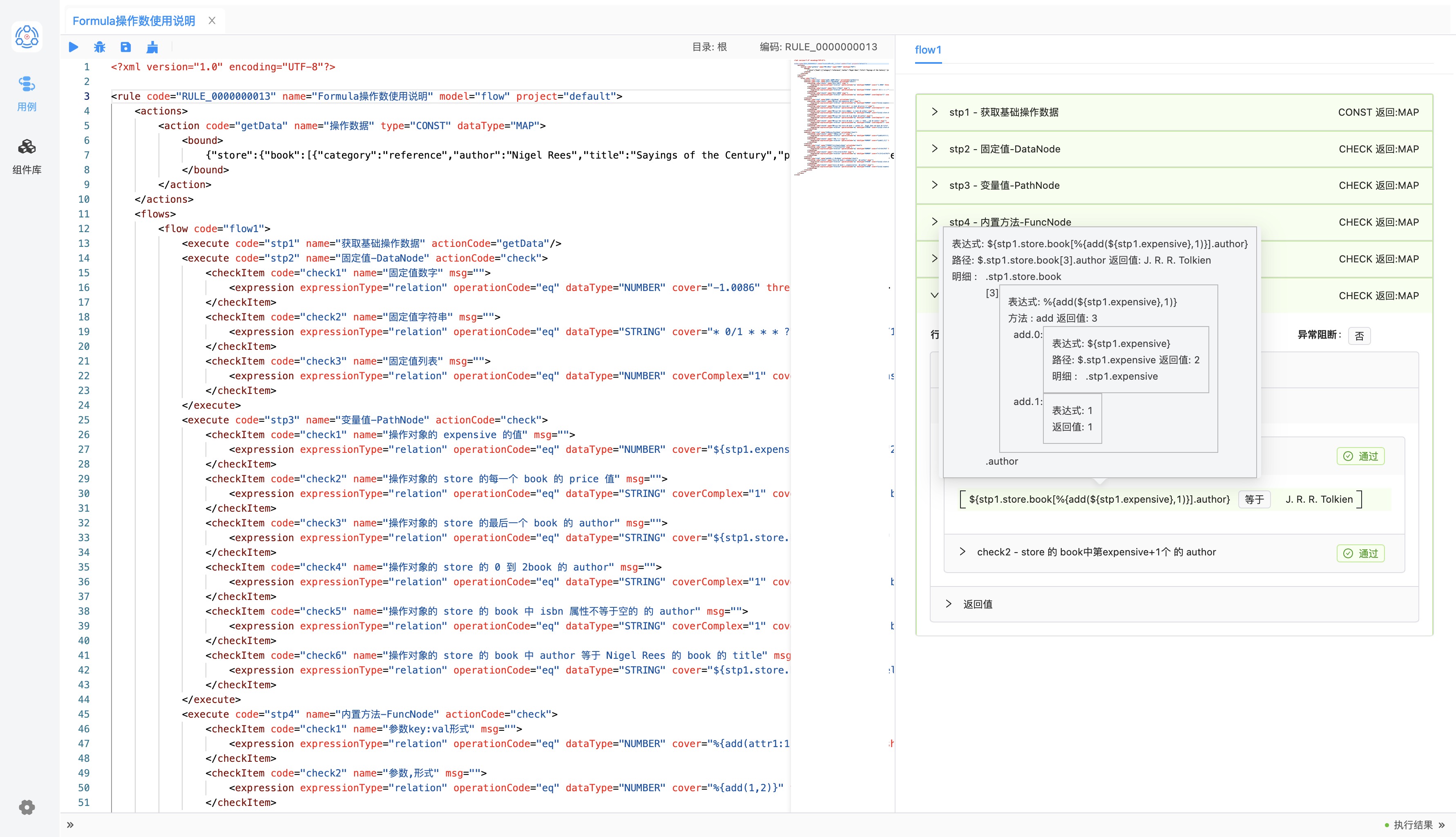The height and width of the screenshot is (837, 1456).
Task: Click the broom format icon in toolbar
Action: 152,47
